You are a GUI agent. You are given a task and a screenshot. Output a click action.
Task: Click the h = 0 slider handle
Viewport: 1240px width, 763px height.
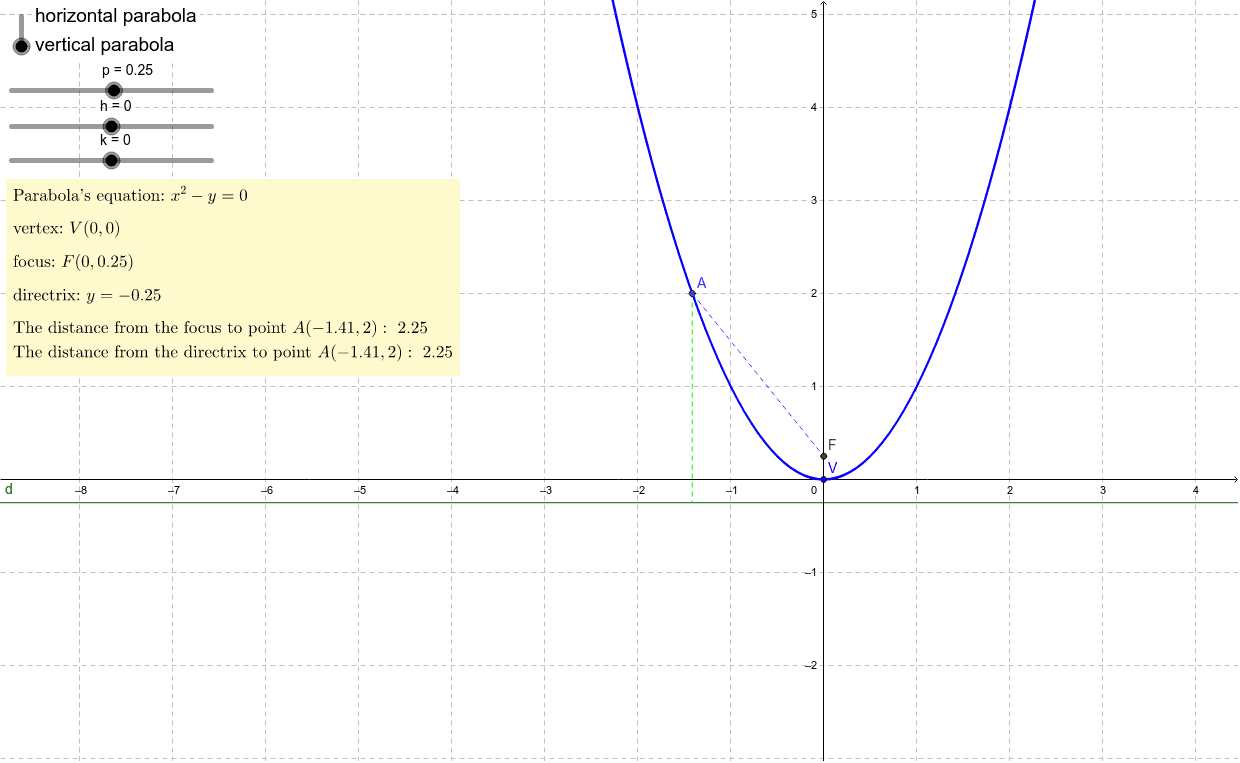pos(111,126)
